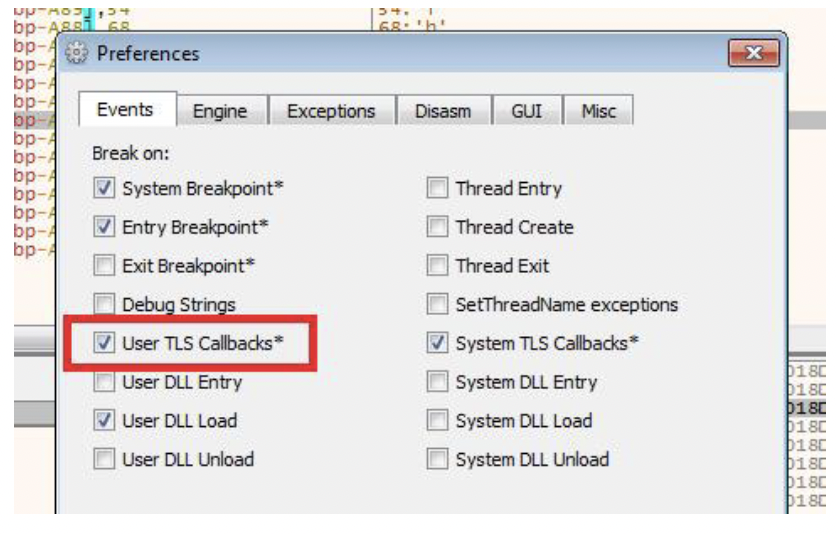Toggle System TLS Callbacks checkbox
Viewport: 836px width, 534px height.
point(437,343)
